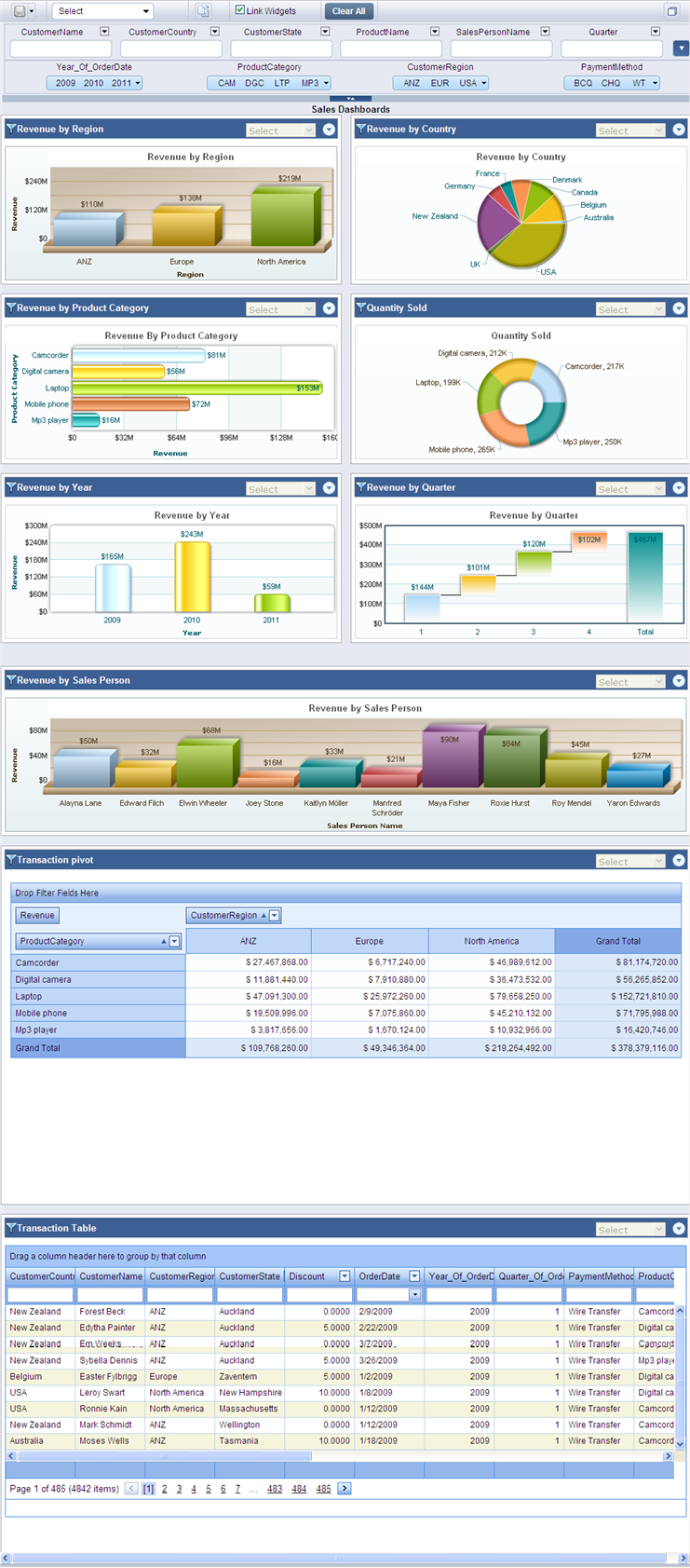690x1568 pixels.
Task: Click the filter funnel icon on Quantity Sold
Action: pos(360,308)
